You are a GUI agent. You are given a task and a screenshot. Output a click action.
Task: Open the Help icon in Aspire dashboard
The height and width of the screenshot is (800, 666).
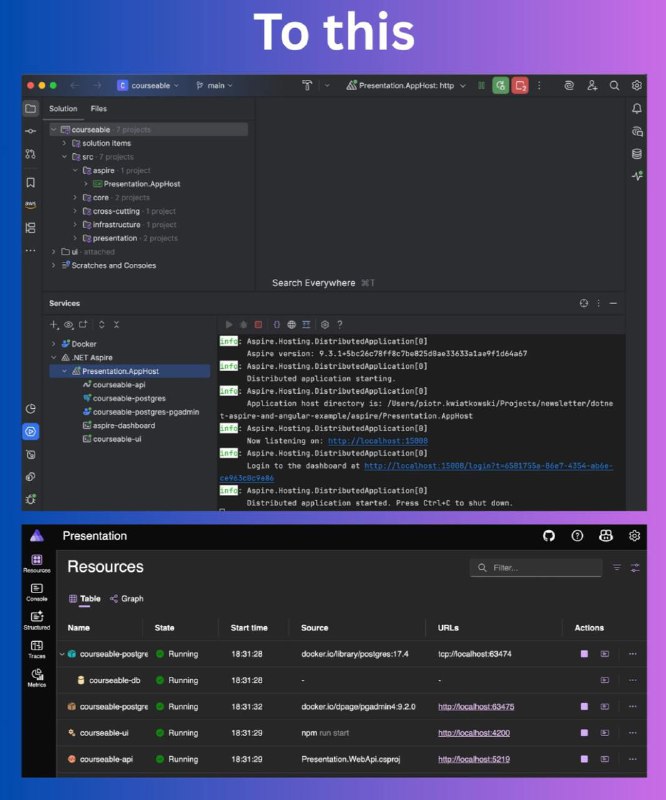pyautogui.click(x=577, y=536)
